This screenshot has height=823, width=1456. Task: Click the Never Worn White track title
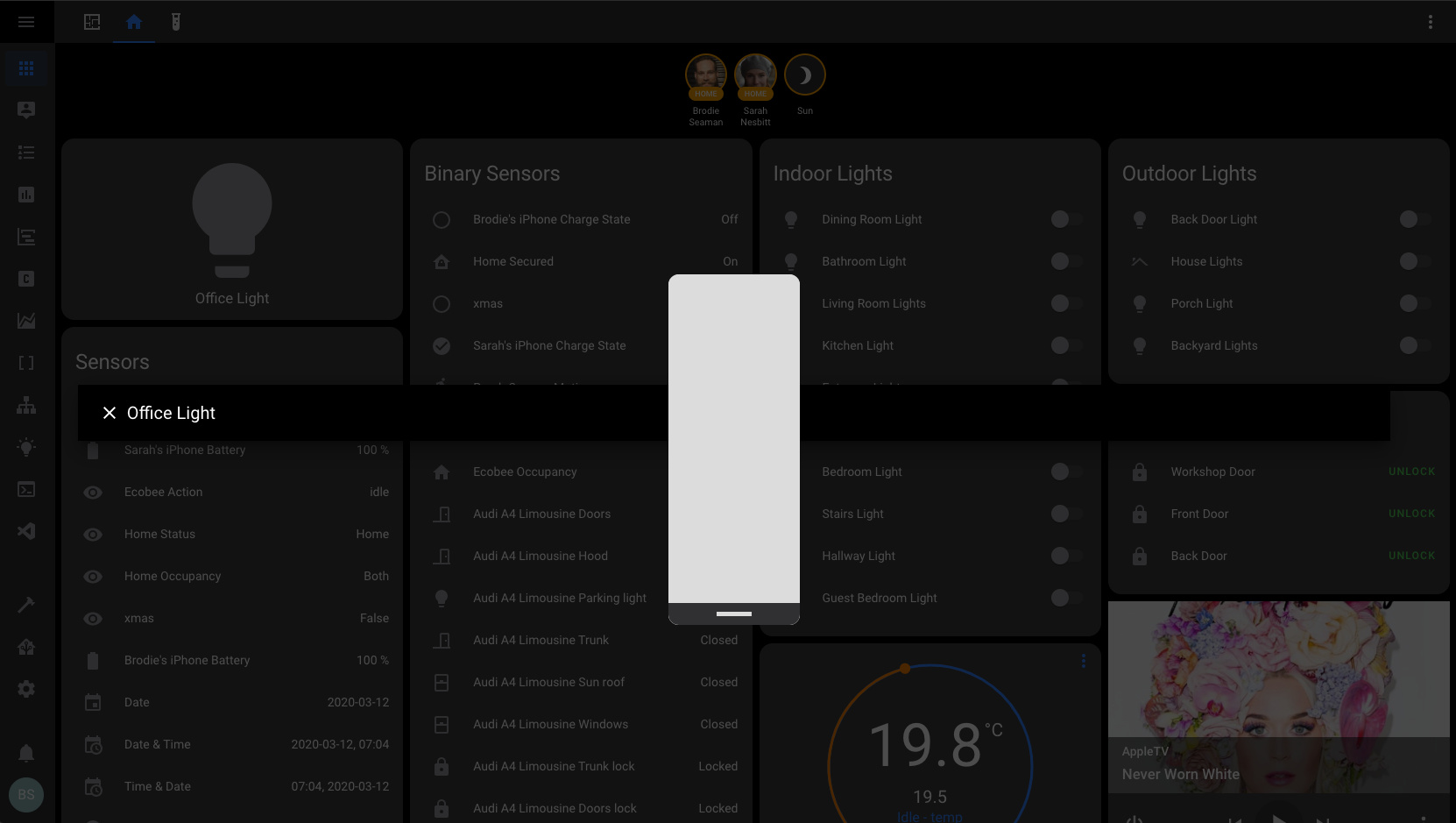(1181, 774)
